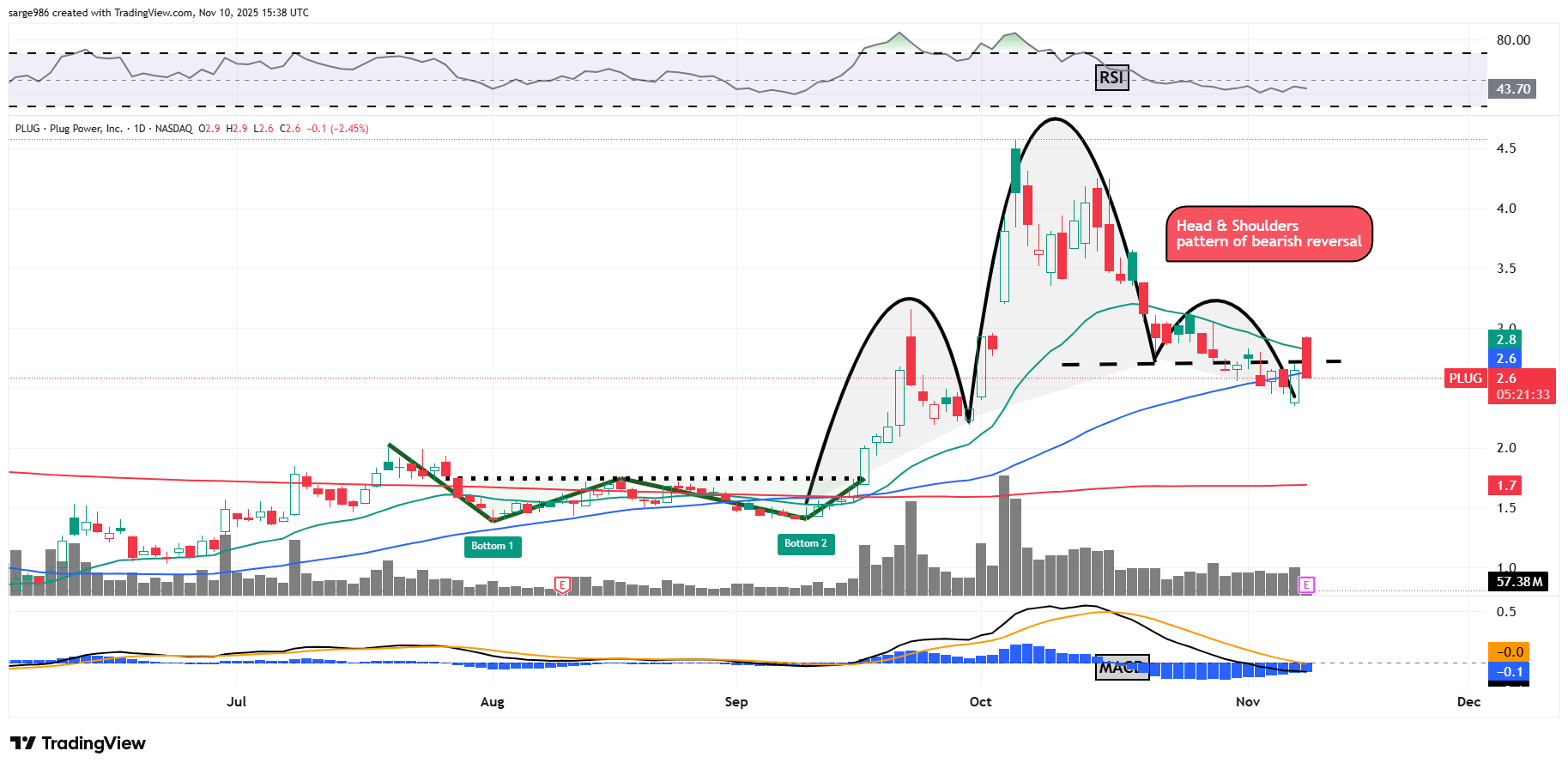The height and width of the screenshot is (769, 1568).
Task: Click the green Bottom 2 label
Action: point(805,543)
